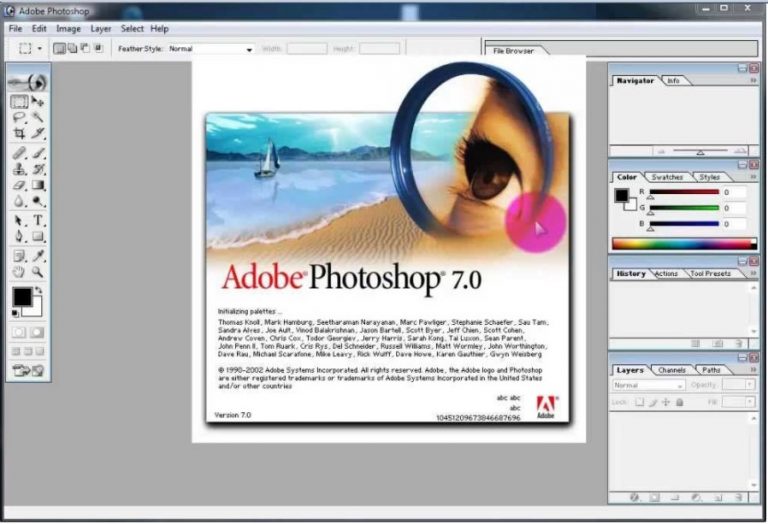
Task: Open the Color palette flyout menu arrow
Action: 753,177
